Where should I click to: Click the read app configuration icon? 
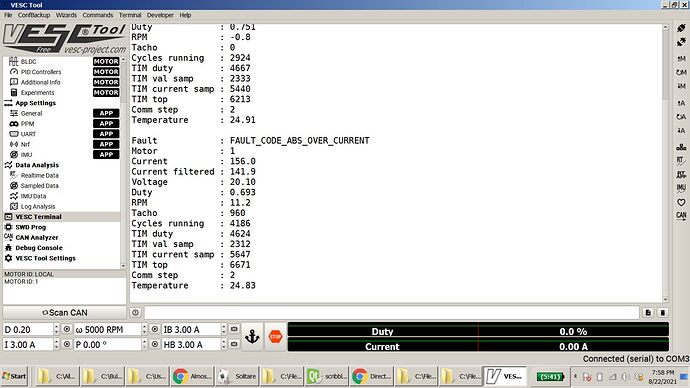pos(681,103)
